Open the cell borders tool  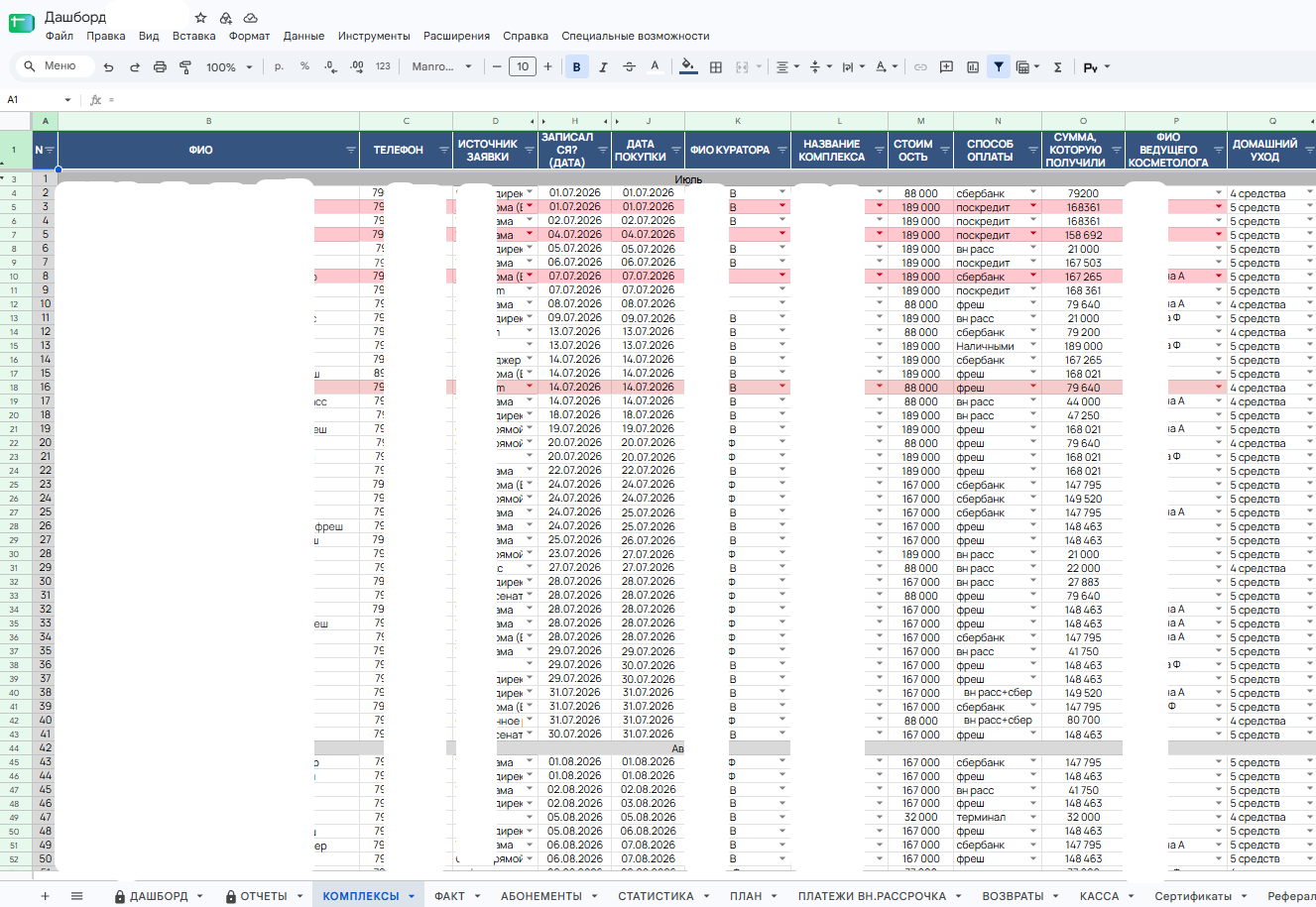[716, 67]
